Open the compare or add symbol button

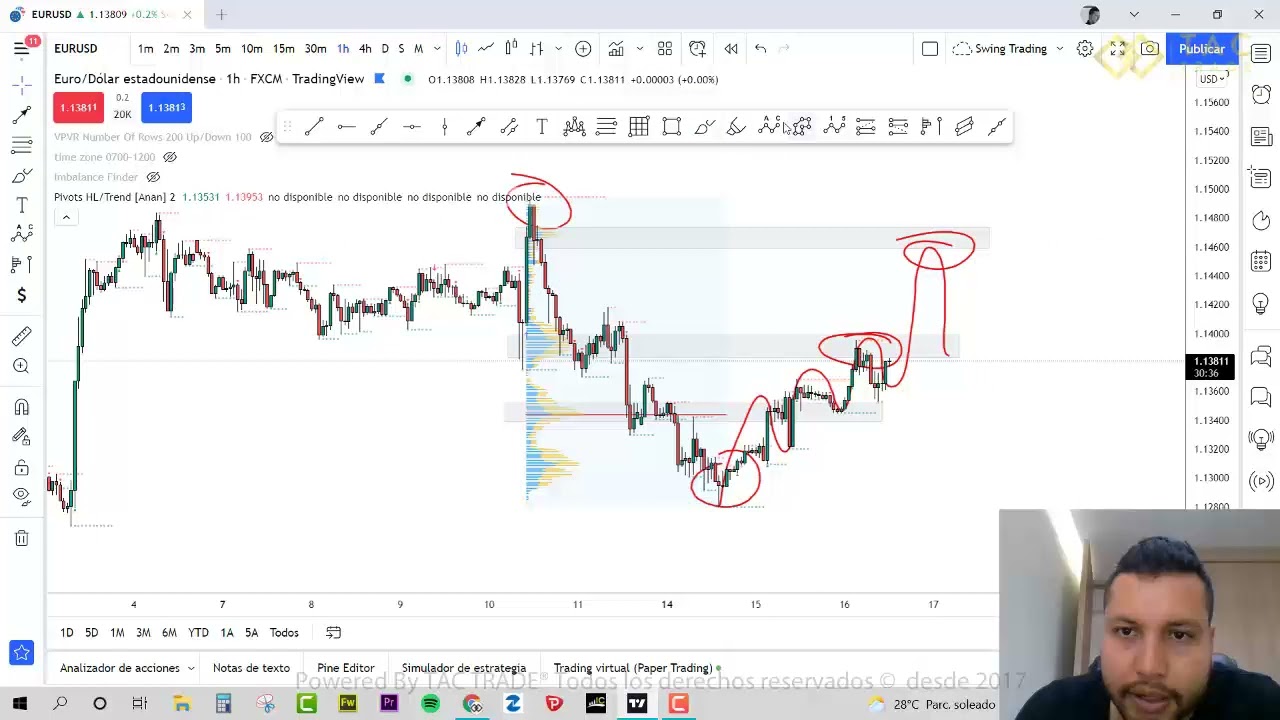point(583,48)
